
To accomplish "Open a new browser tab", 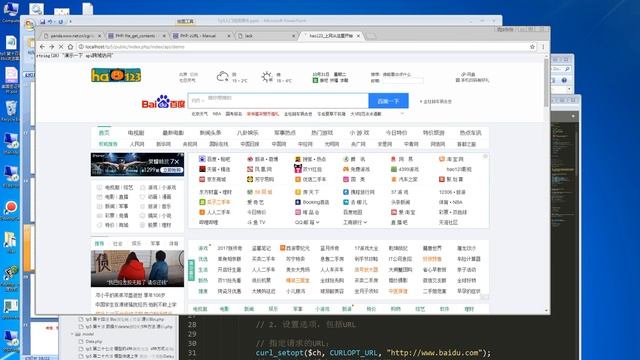I will point(371,36).
